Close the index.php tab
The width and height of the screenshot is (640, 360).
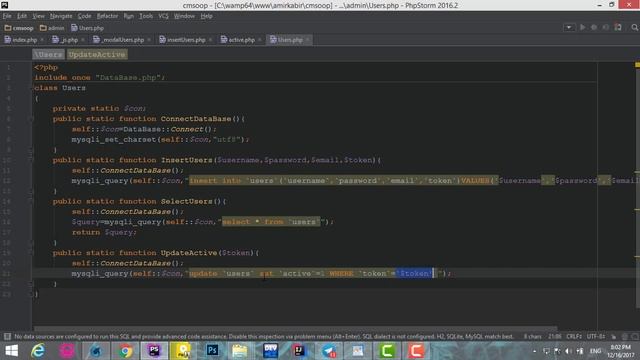coord(42,40)
